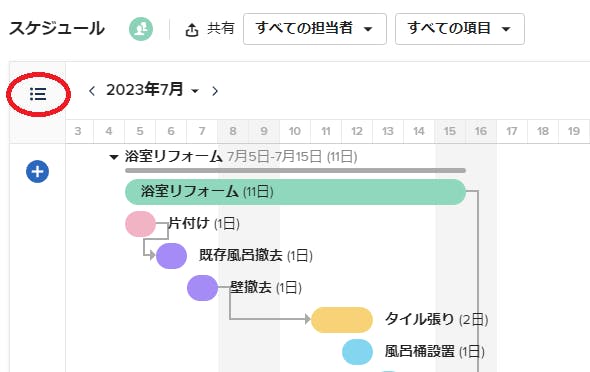Click the share upload icon
Viewport: 590px width, 372px height.
coord(192,30)
